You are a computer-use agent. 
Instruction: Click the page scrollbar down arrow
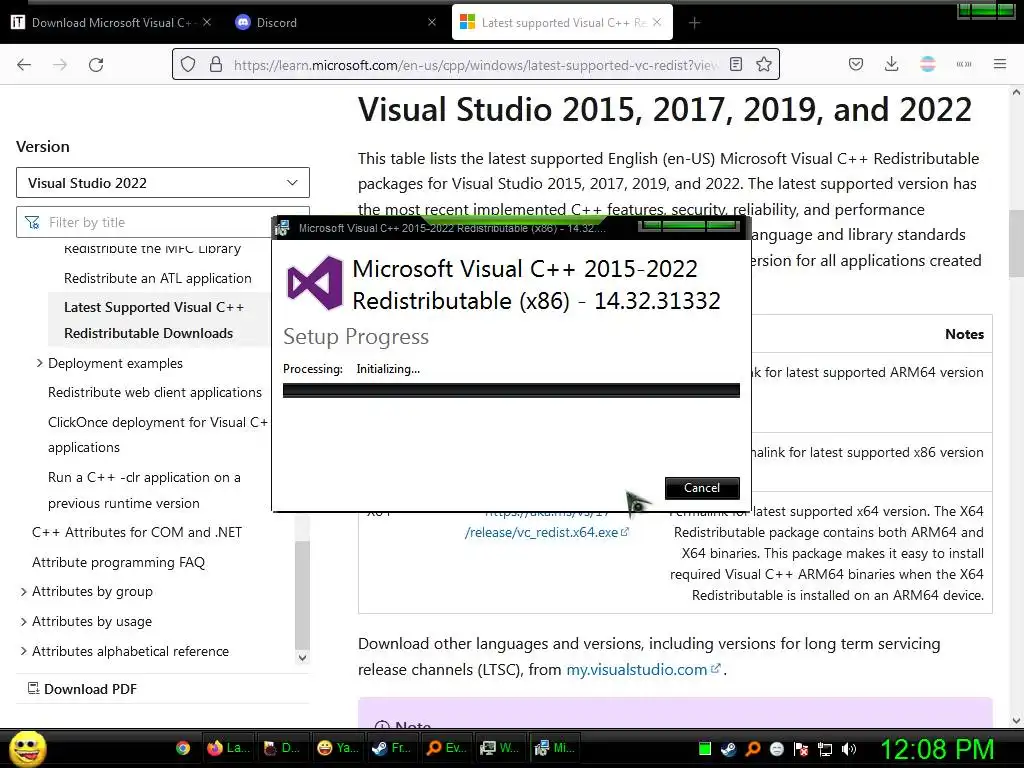coord(1016,721)
